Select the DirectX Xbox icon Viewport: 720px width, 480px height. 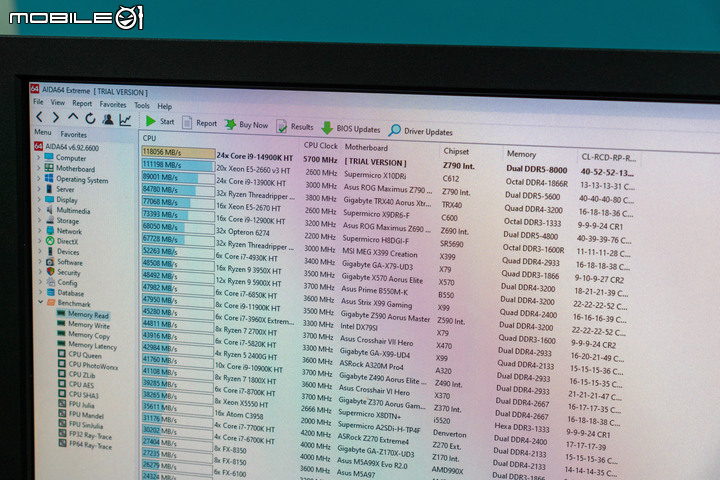[50, 241]
